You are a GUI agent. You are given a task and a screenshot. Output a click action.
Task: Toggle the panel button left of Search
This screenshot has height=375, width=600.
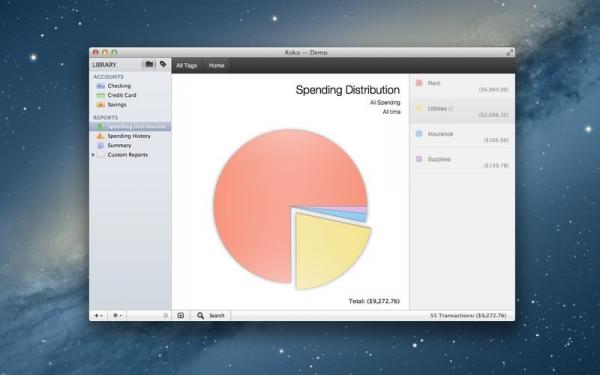click(181, 315)
